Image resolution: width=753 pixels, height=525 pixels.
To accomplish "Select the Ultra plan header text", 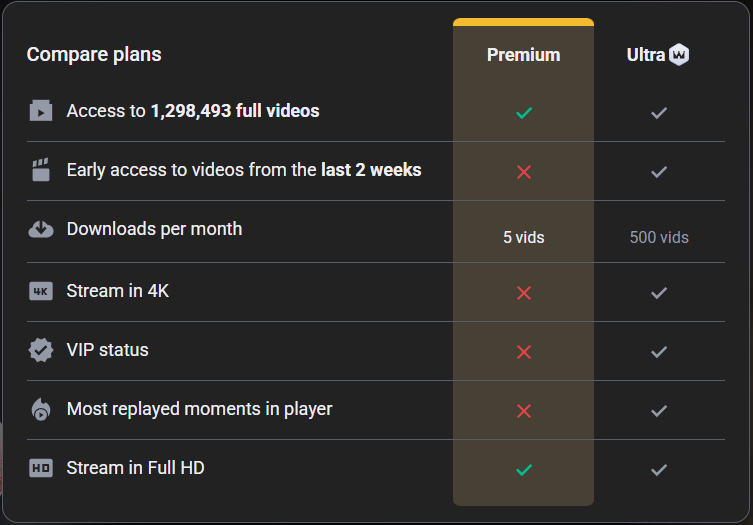I will tap(645, 55).
